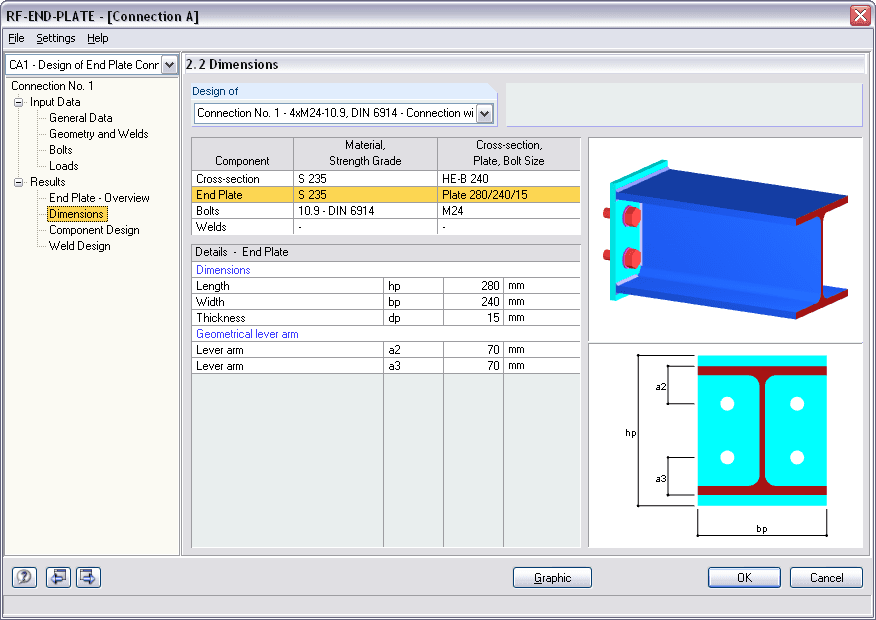Open Bolts input page in tree
The image size is (876, 620).
click(61, 150)
